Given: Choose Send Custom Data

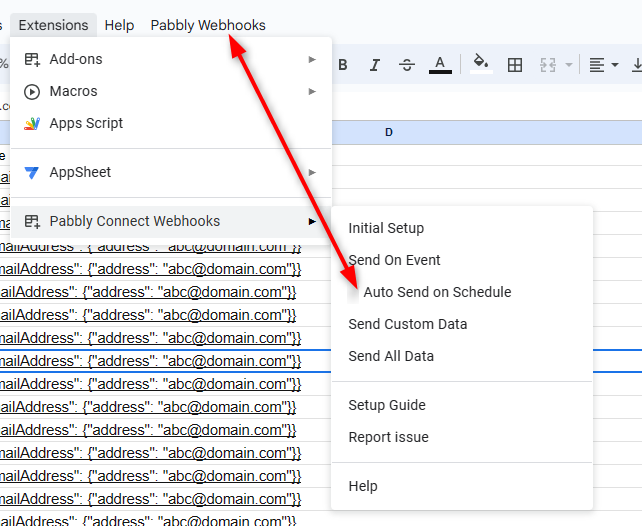Looking at the screenshot, I should point(462,324).
